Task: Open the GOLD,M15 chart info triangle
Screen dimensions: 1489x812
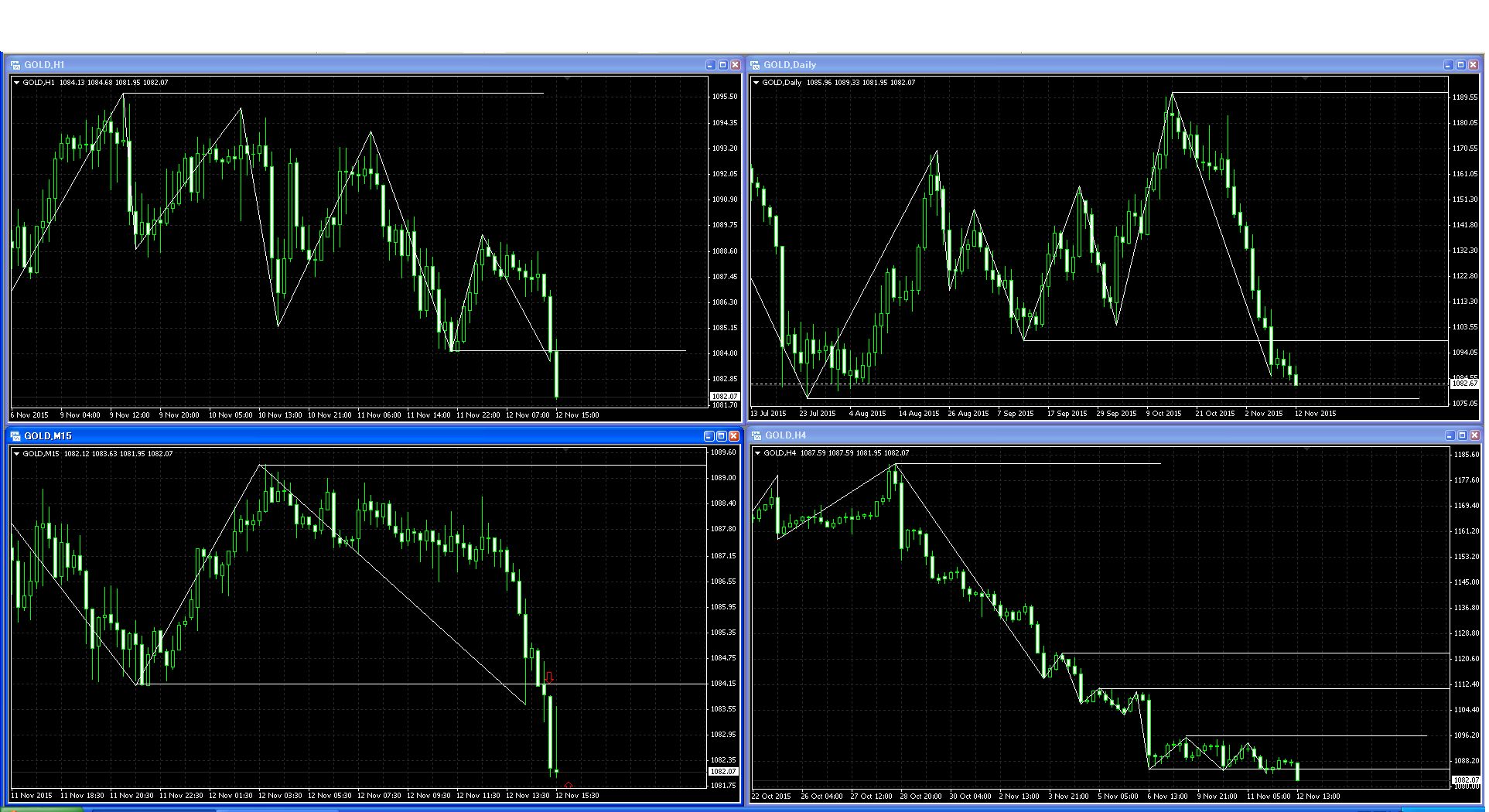Action: tap(16, 454)
